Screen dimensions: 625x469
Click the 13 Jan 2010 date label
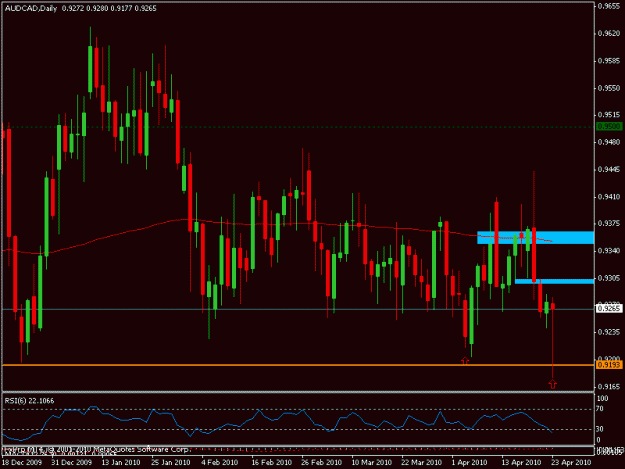click(x=121, y=463)
